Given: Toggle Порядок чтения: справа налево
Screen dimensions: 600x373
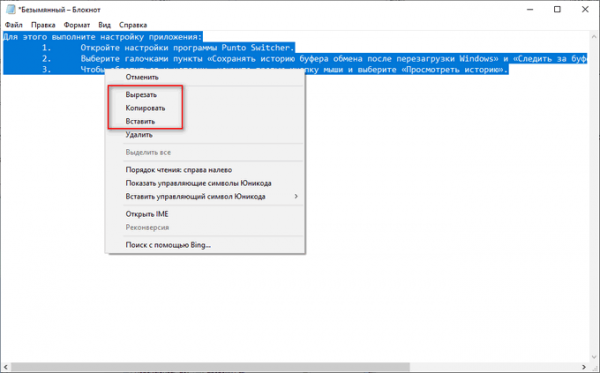Looking at the screenshot, I should tap(205, 170).
